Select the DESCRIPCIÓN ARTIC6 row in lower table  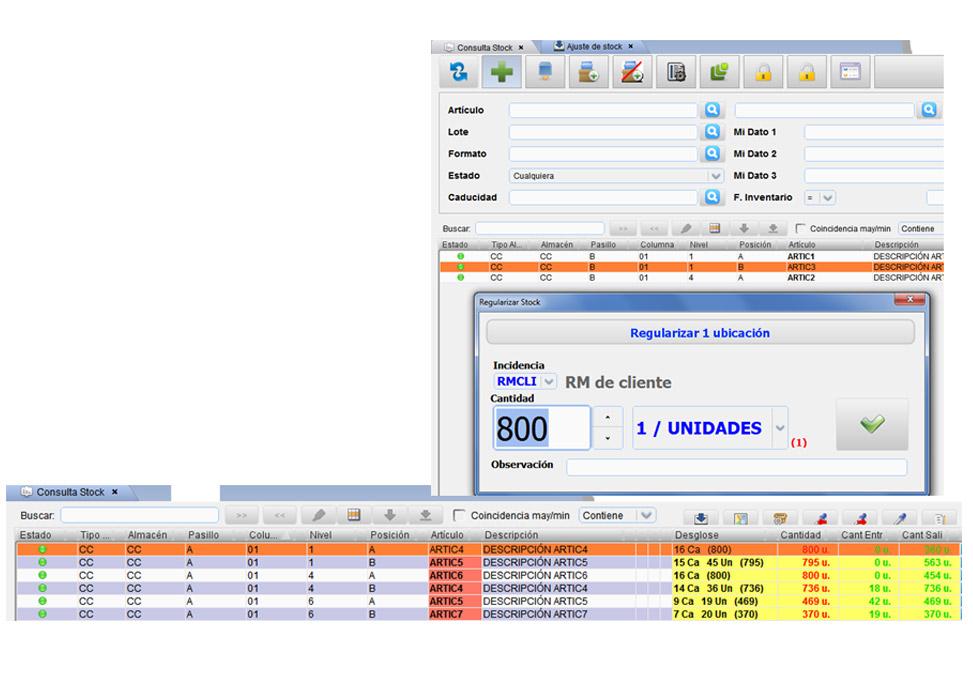[488, 575]
